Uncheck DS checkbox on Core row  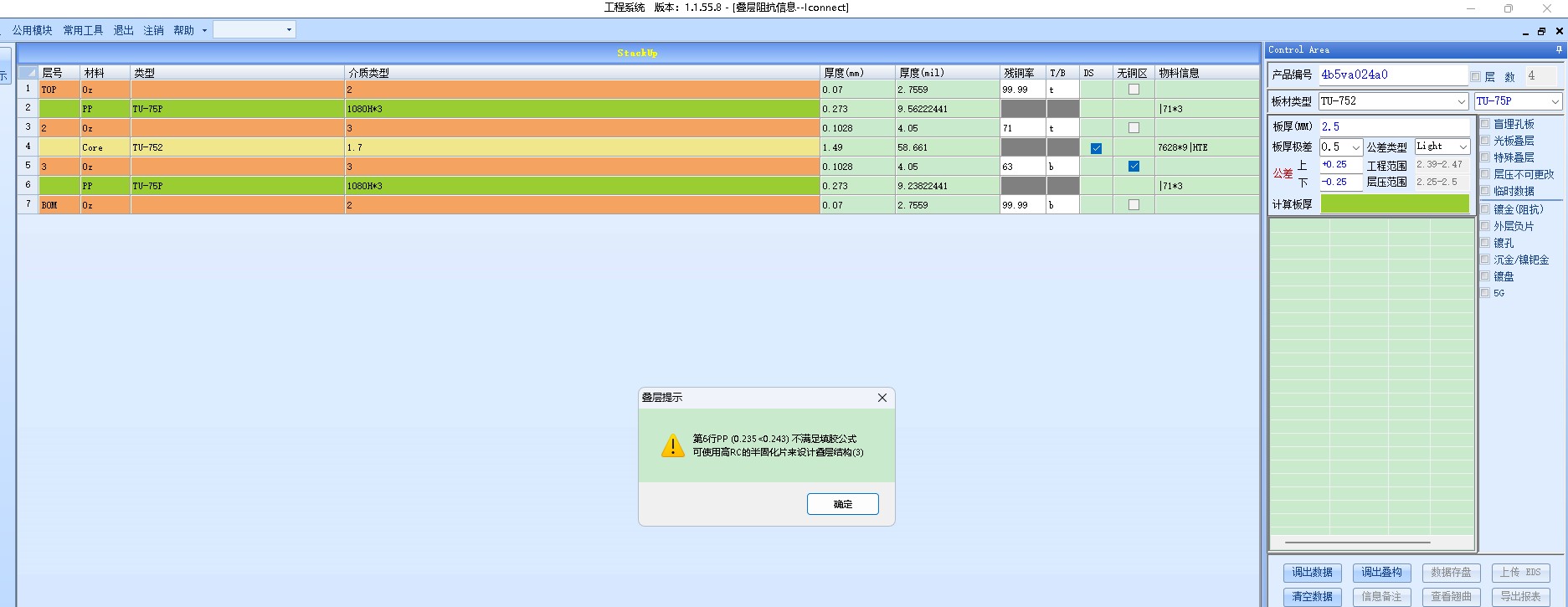point(1096,148)
